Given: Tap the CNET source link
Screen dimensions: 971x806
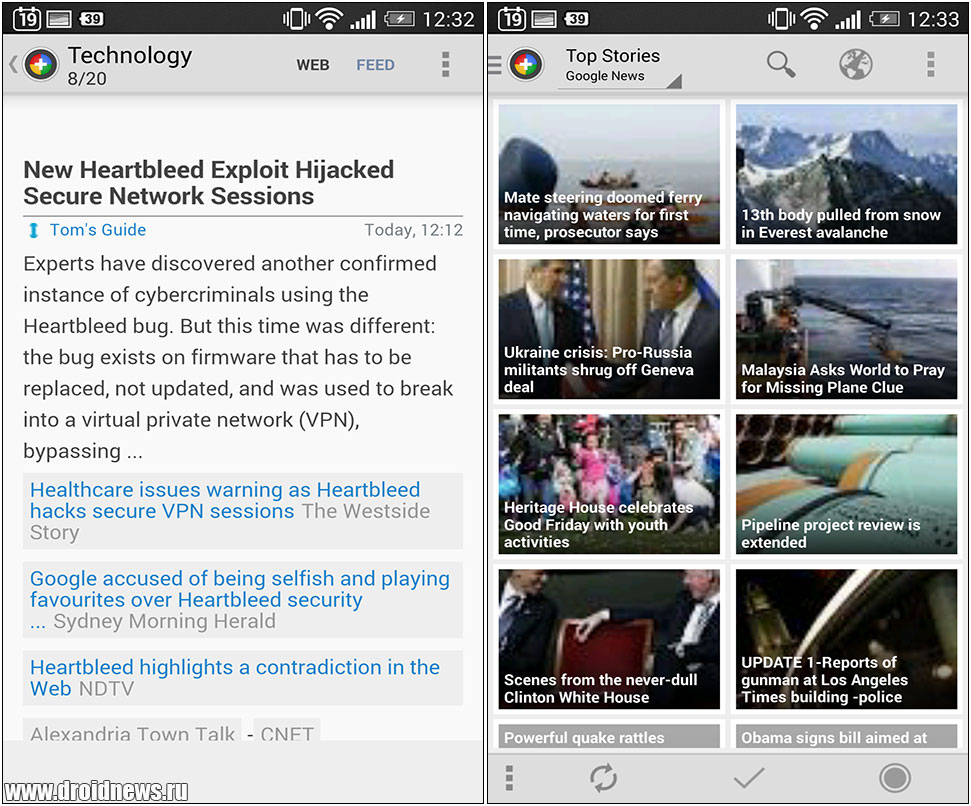Looking at the screenshot, I should [x=287, y=730].
